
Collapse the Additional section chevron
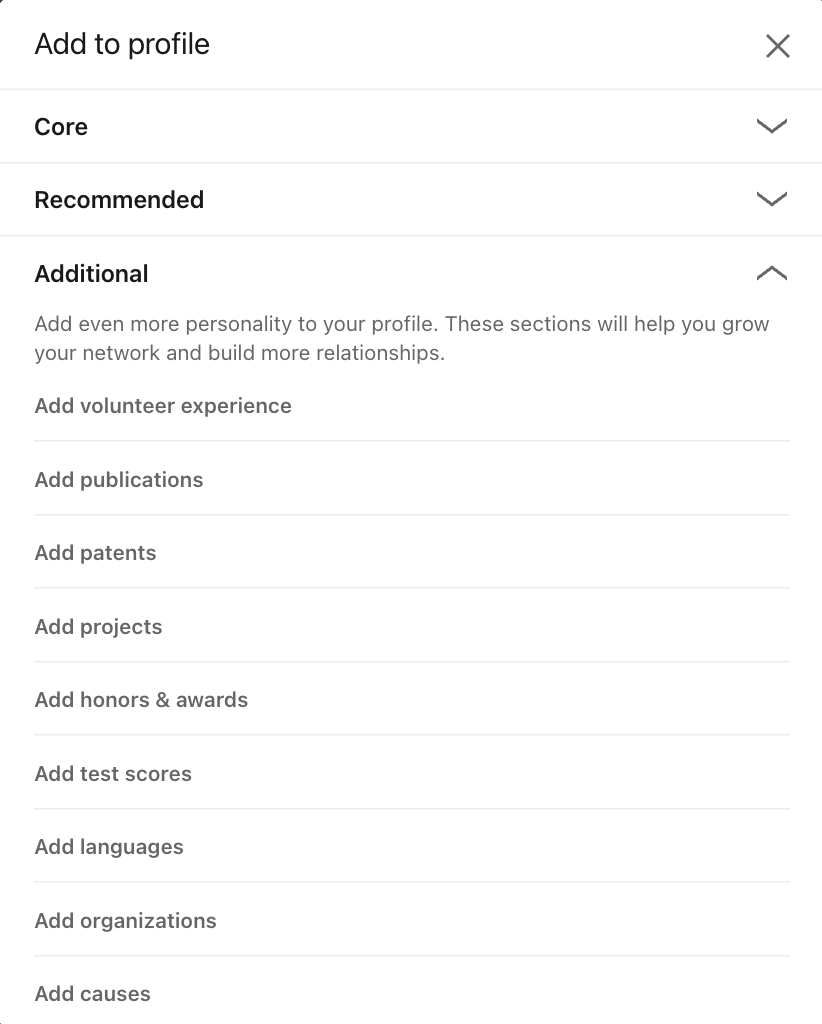pyautogui.click(x=772, y=273)
